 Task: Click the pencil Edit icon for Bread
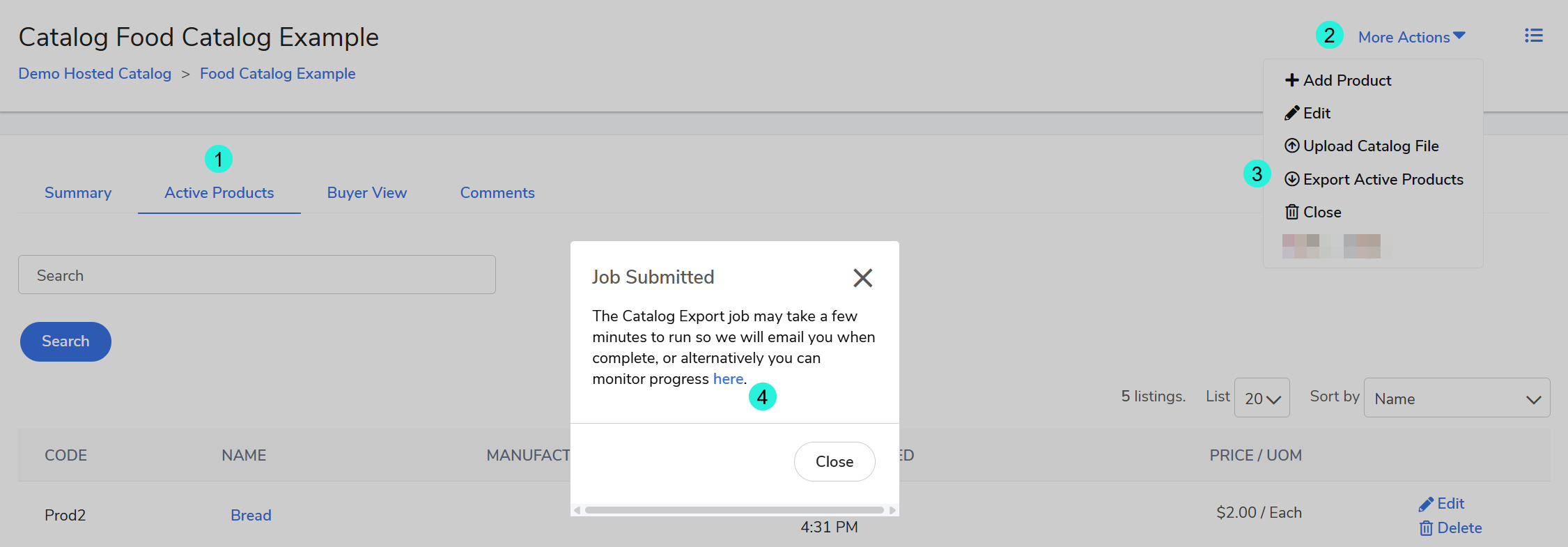pyautogui.click(x=1426, y=504)
